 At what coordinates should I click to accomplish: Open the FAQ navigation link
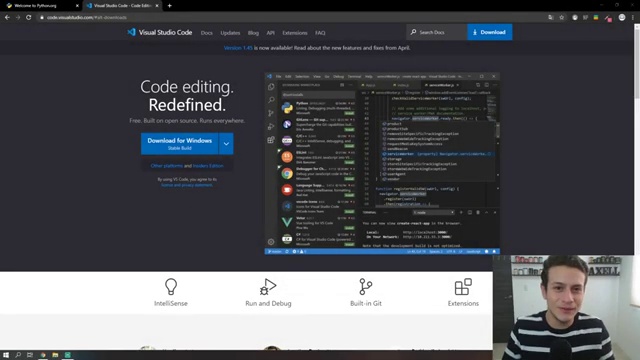320,33
